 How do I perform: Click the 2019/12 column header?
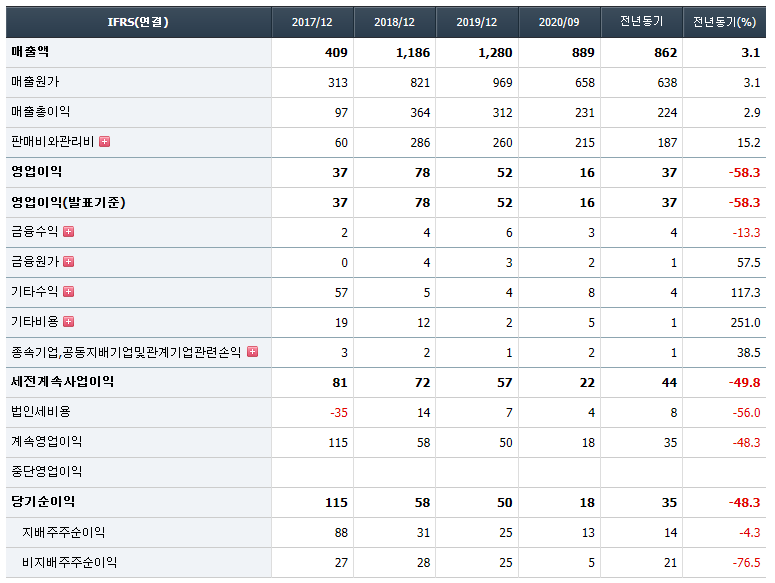(x=477, y=22)
